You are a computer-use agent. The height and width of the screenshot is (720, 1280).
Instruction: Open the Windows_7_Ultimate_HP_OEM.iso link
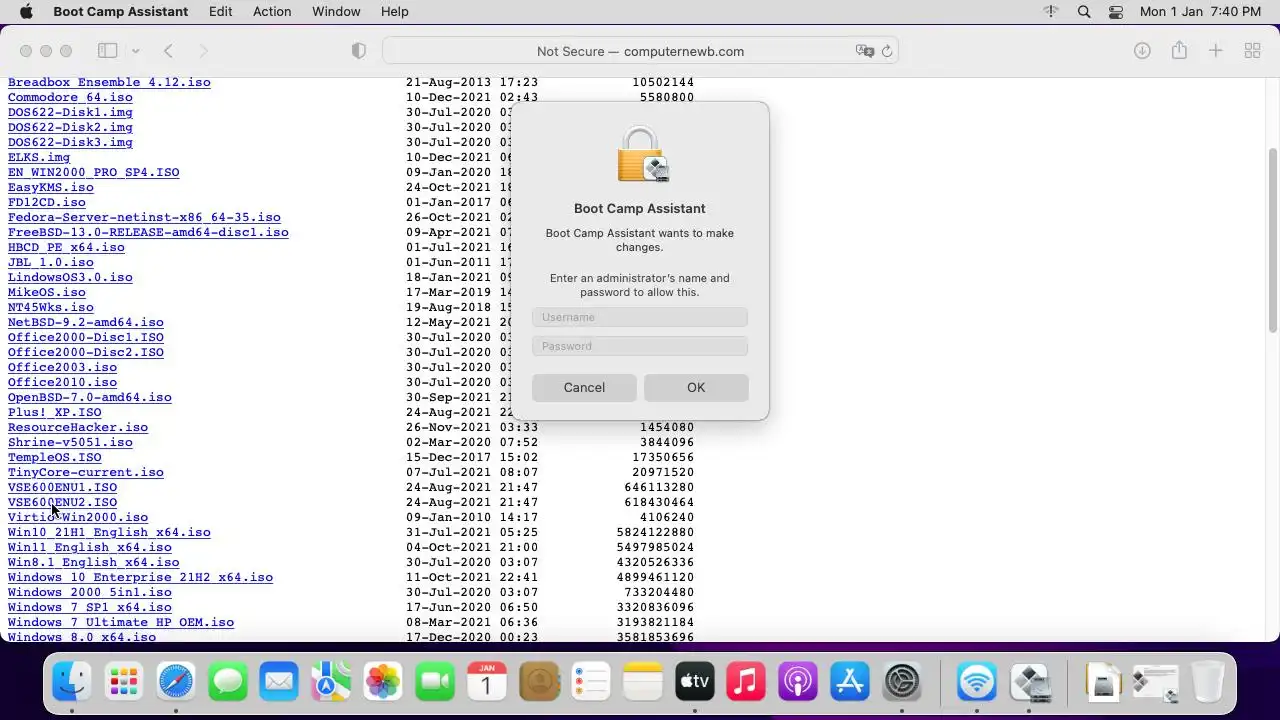point(121,622)
